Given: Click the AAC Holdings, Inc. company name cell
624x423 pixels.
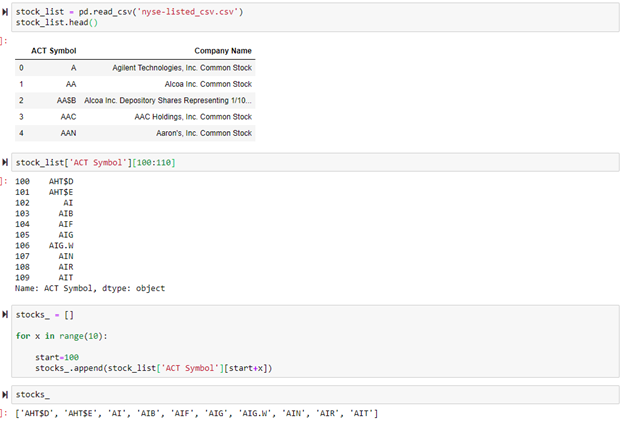Looking at the screenshot, I should [x=193, y=117].
